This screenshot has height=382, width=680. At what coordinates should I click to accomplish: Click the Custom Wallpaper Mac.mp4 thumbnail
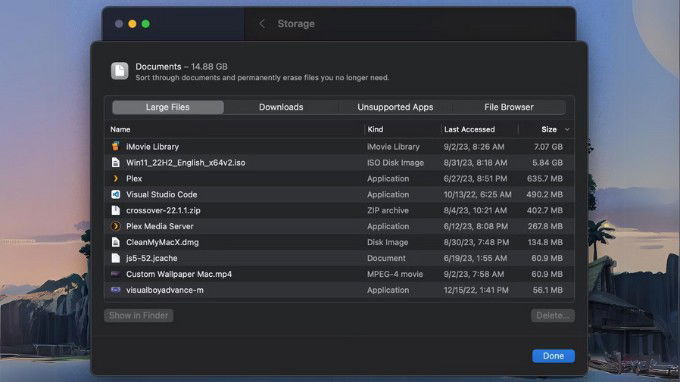point(115,274)
